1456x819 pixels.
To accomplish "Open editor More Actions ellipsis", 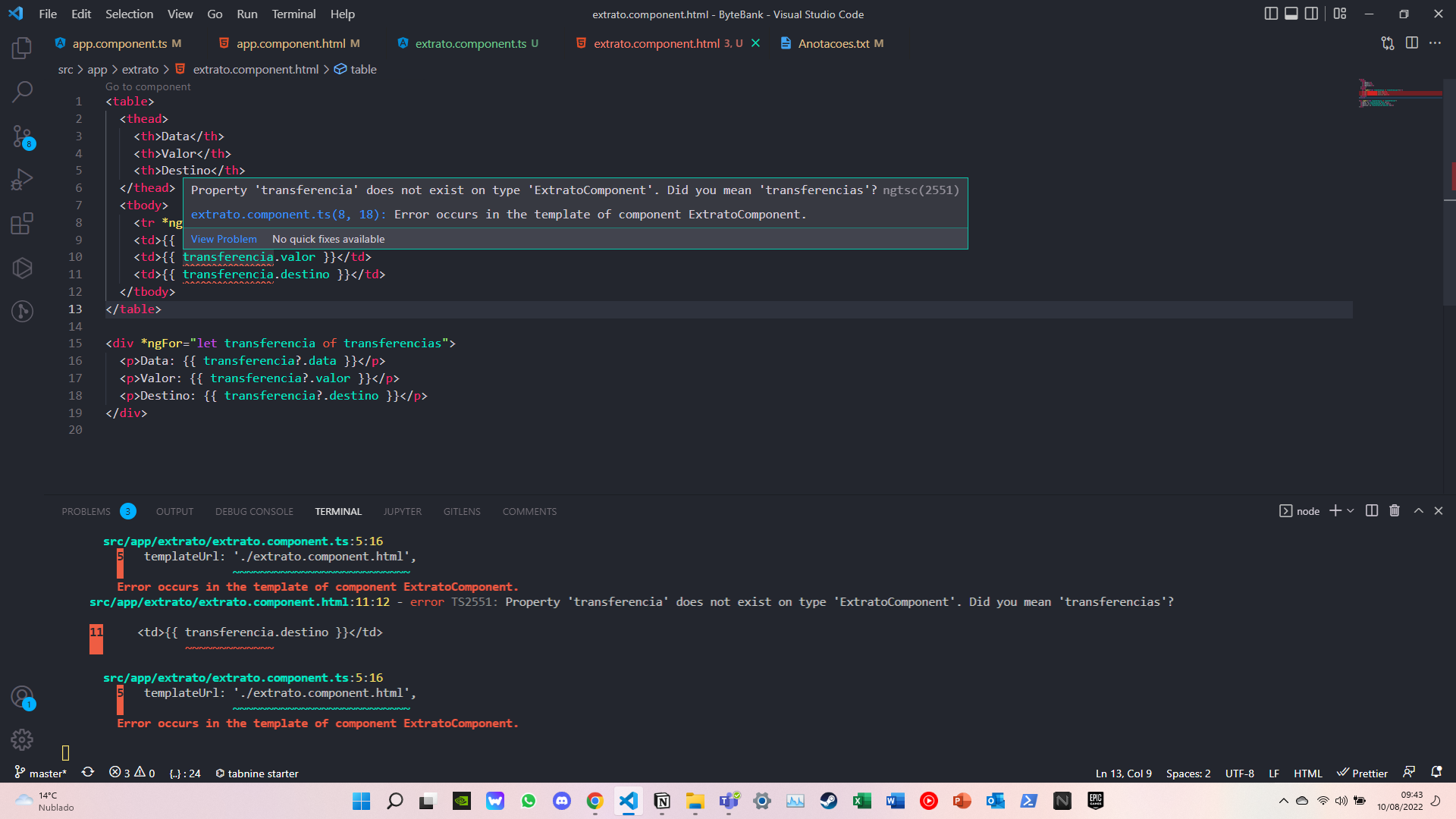I will coord(1435,43).
